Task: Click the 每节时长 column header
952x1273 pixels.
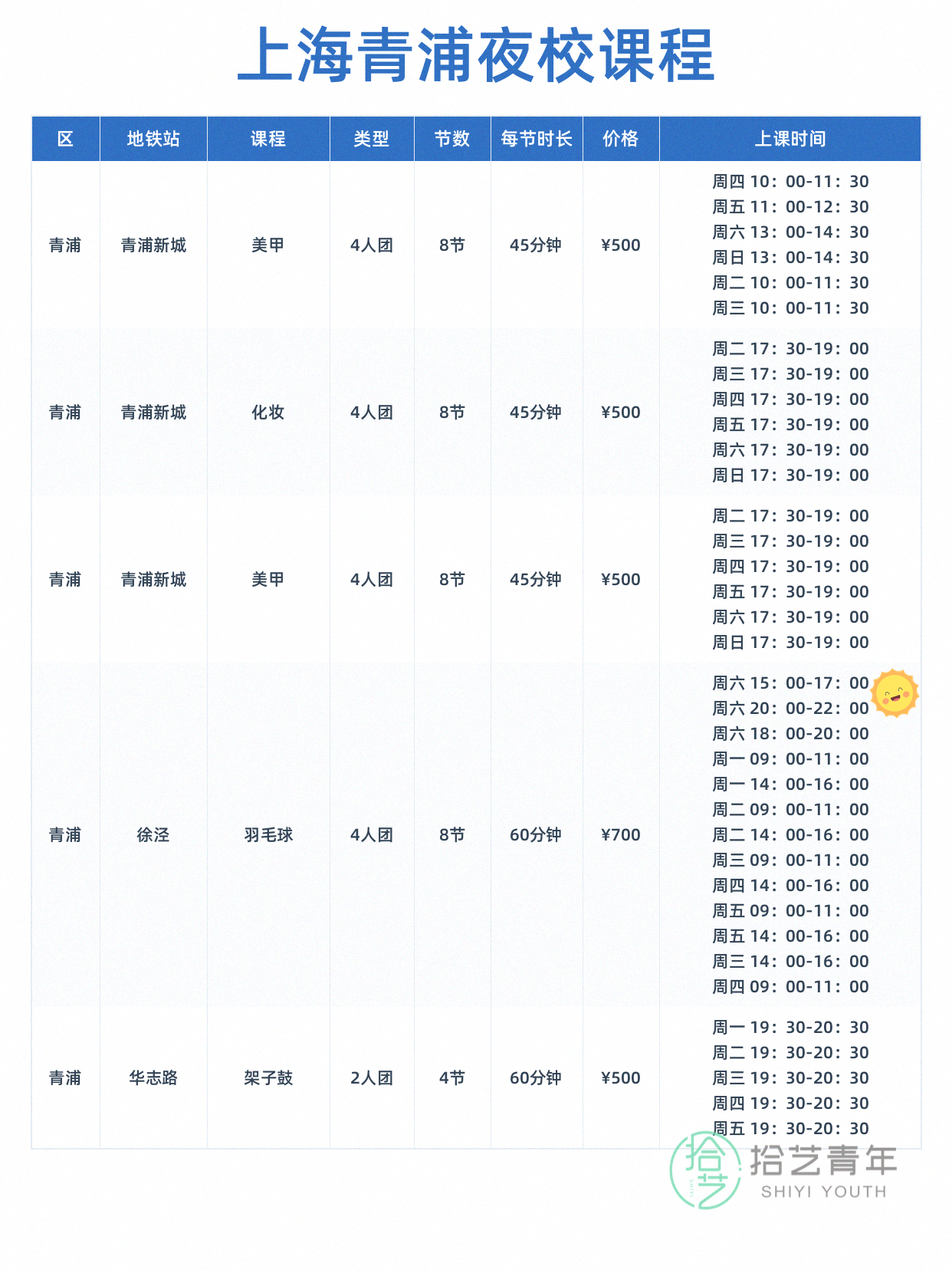Action: (537, 139)
